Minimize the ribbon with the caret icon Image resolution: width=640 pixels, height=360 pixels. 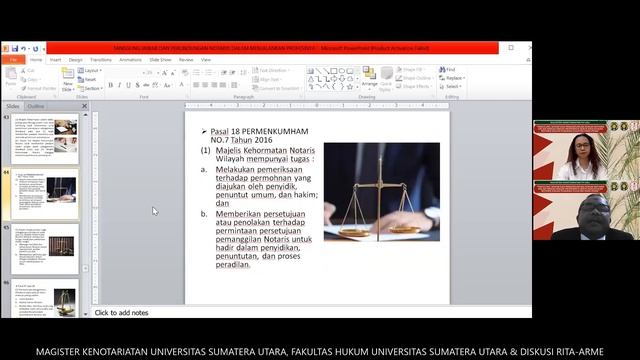(x=528, y=60)
